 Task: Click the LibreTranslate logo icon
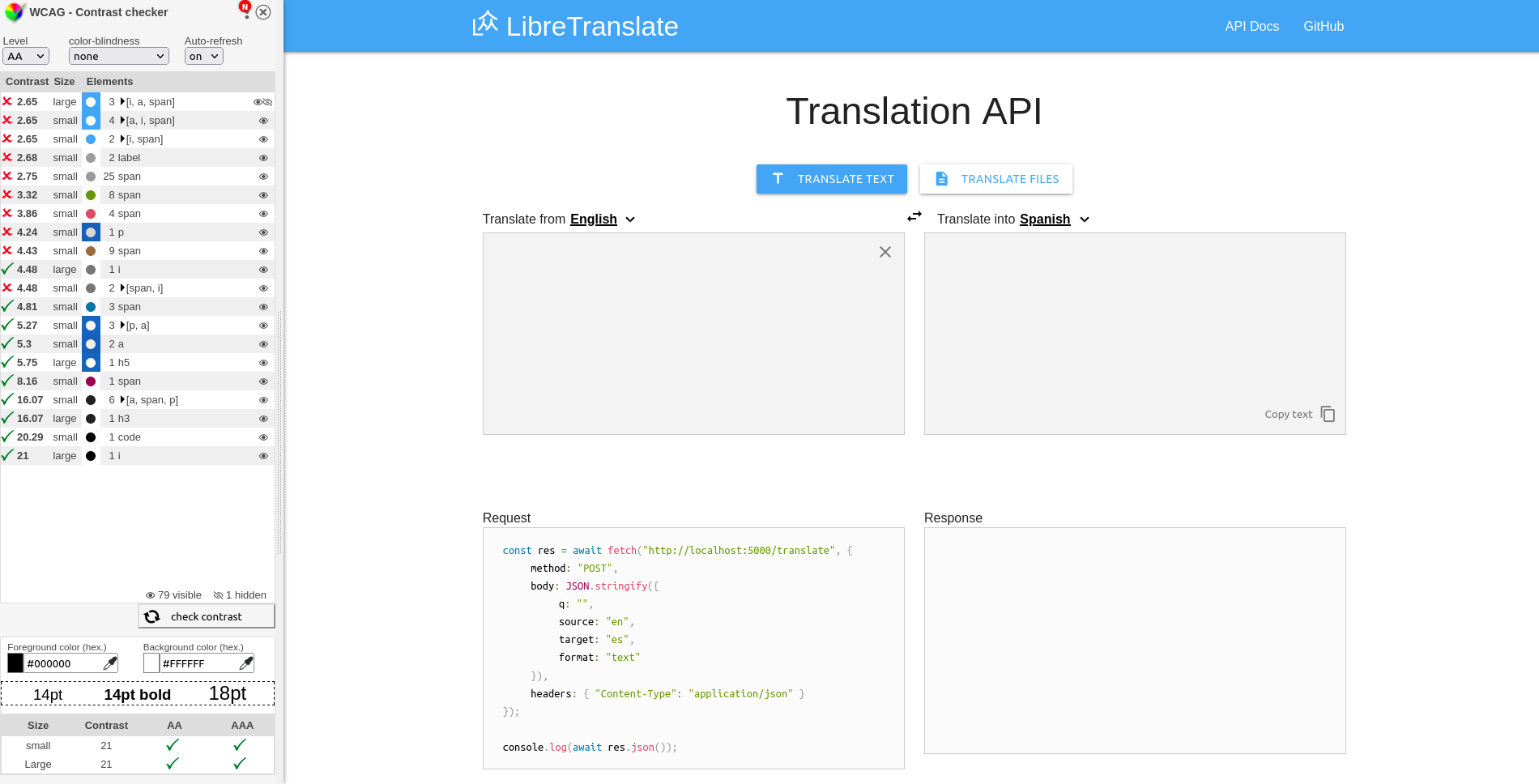point(484,25)
